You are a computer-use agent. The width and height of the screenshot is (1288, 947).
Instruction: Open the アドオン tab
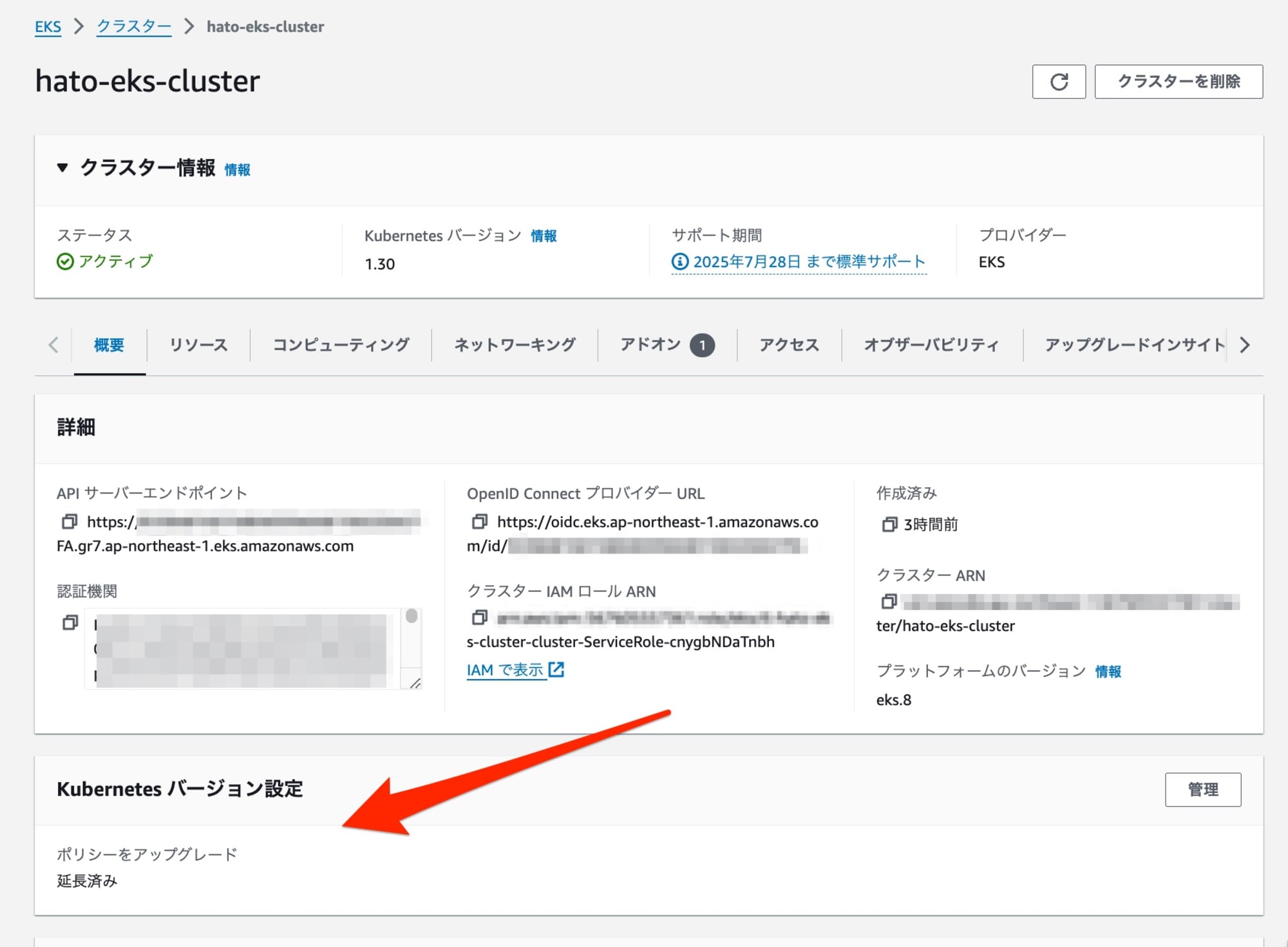(x=667, y=345)
